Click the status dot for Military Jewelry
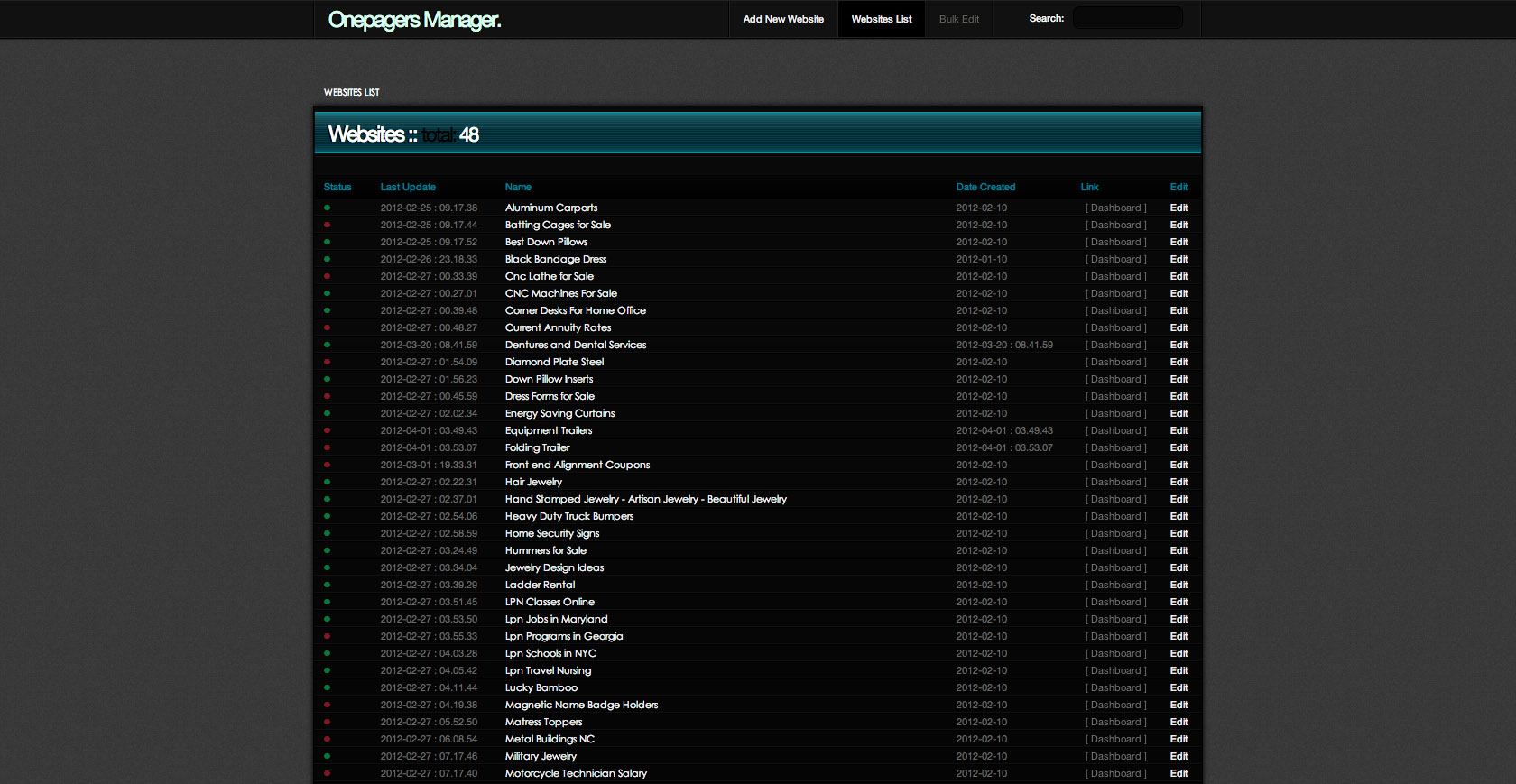The width and height of the screenshot is (1516, 784). 327,756
